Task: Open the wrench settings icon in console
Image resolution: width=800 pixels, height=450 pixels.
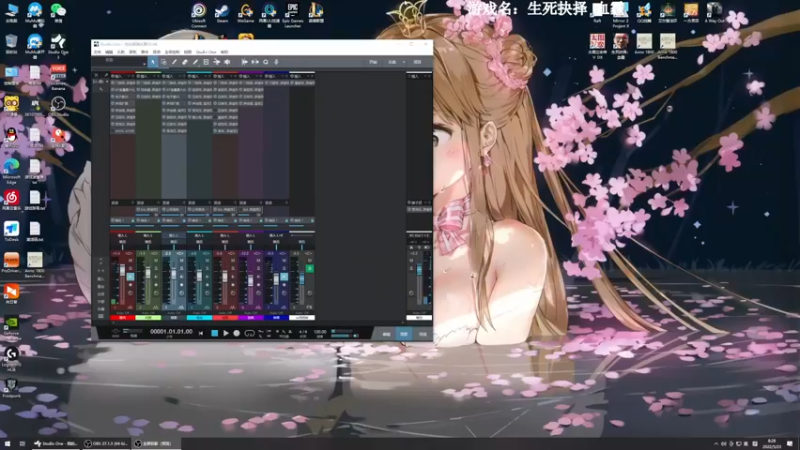Action: coord(101,89)
